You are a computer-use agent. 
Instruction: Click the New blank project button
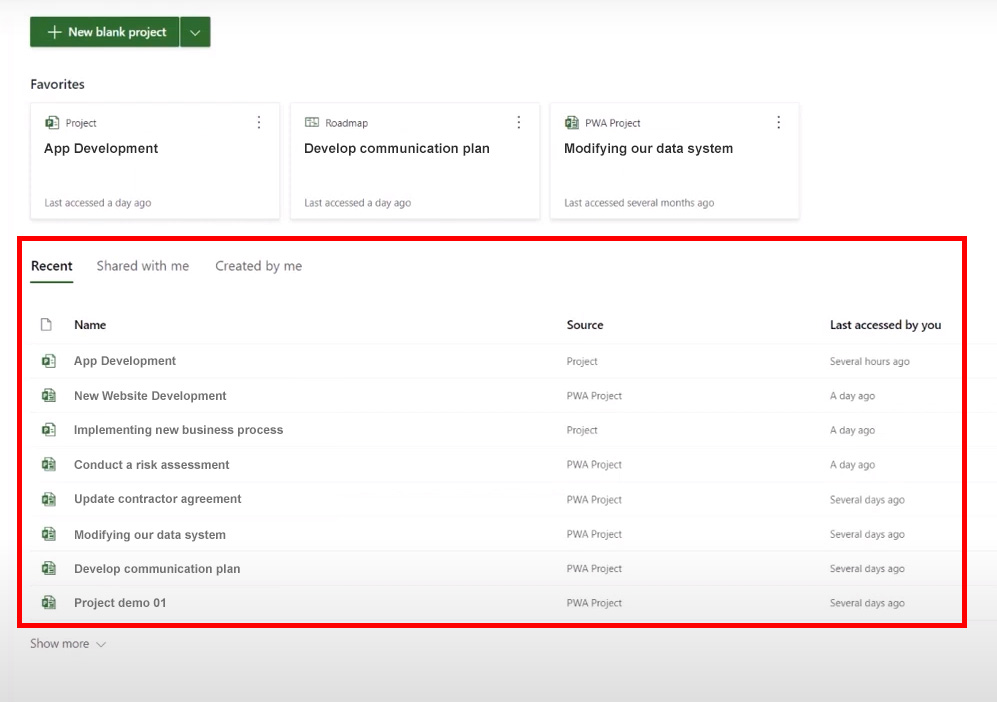pos(105,32)
